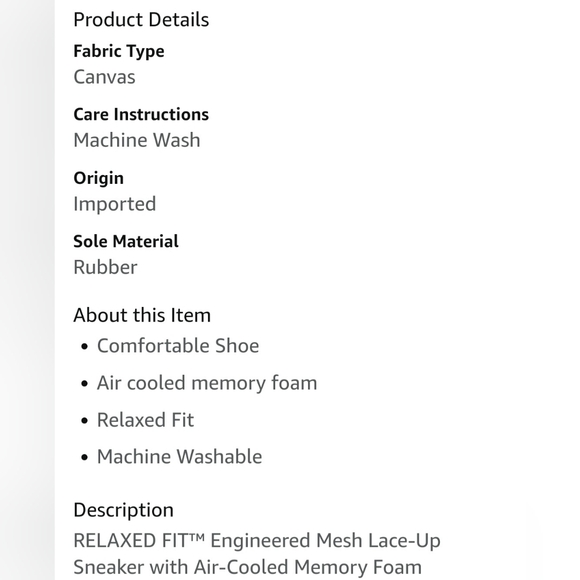Click the Canvas fabric value
Image resolution: width=580 pixels, height=580 pixels.
point(104,77)
